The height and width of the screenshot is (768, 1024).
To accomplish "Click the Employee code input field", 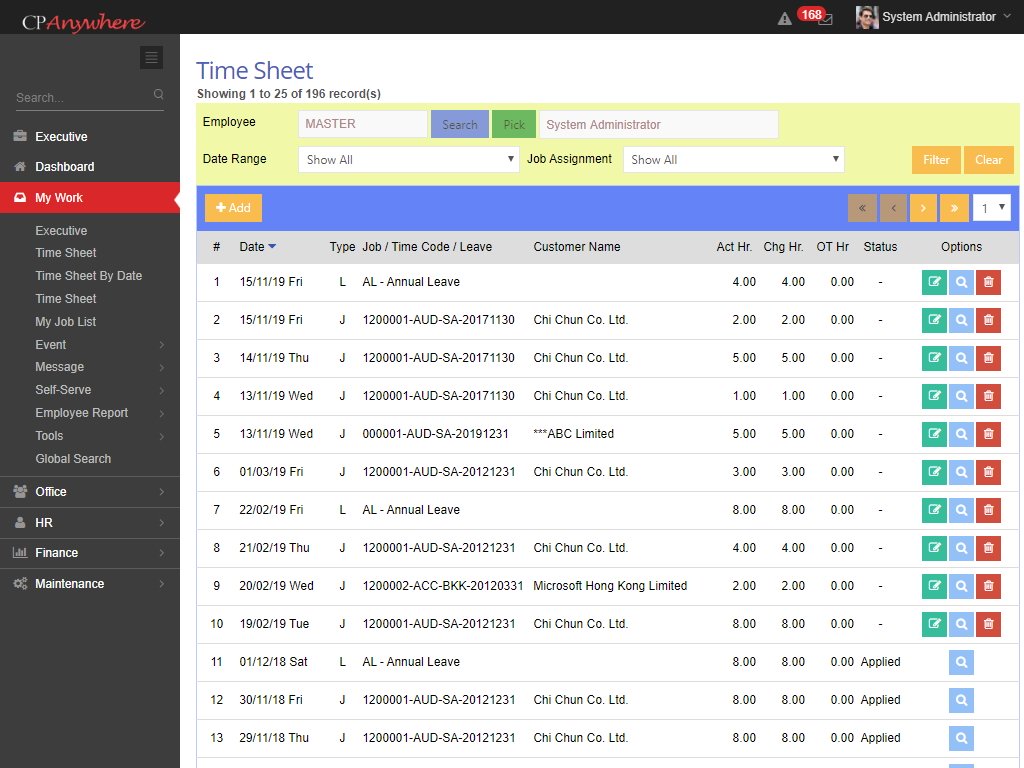I will click(362, 125).
